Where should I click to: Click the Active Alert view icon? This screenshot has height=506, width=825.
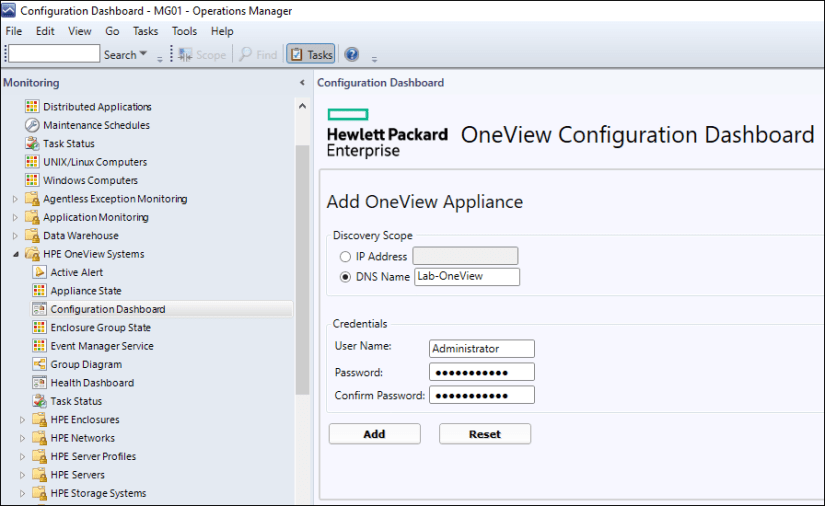[x=39, y=272]
